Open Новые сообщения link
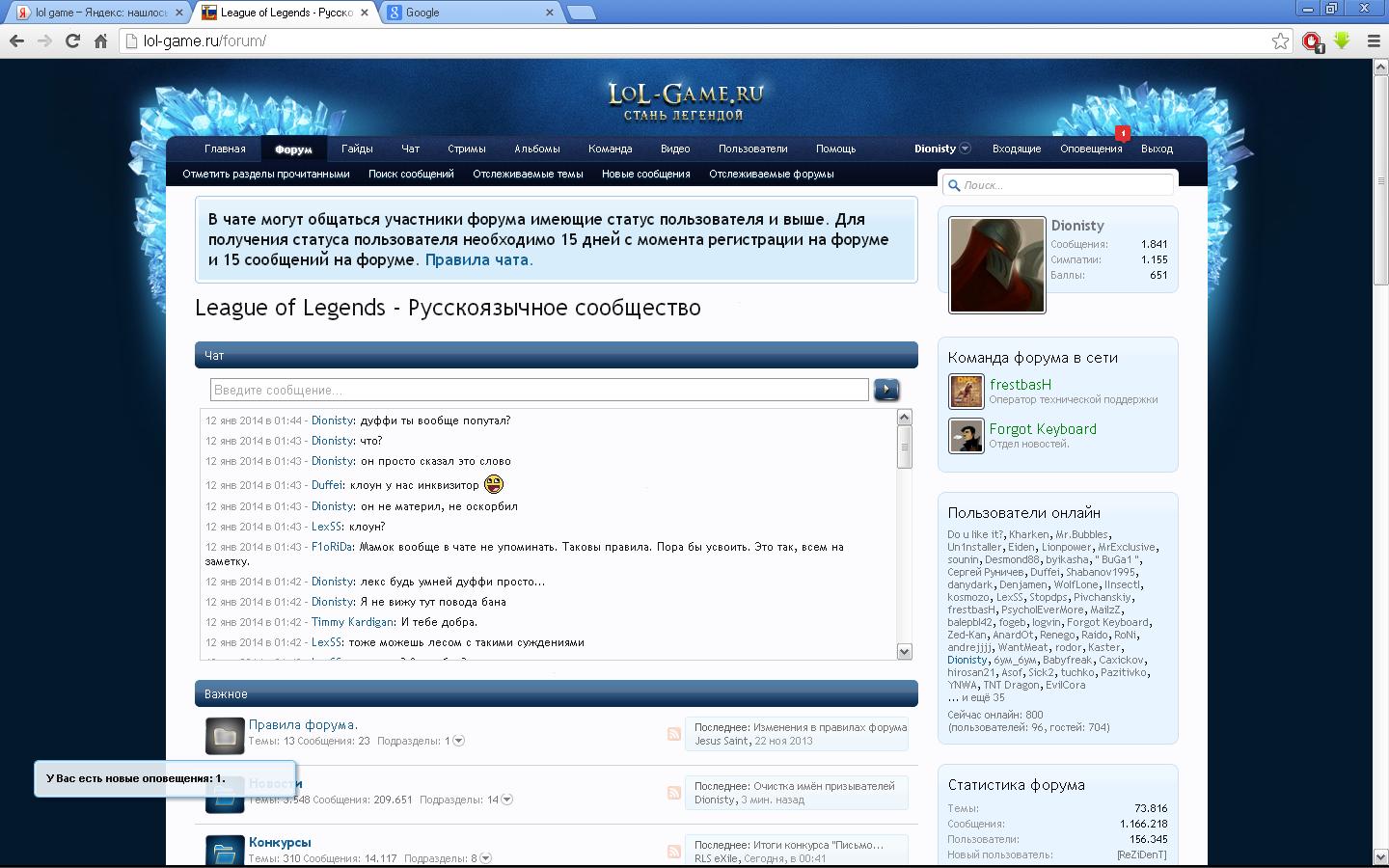Viewport: 1389px width, 868px height. click(x=646, y=174)
